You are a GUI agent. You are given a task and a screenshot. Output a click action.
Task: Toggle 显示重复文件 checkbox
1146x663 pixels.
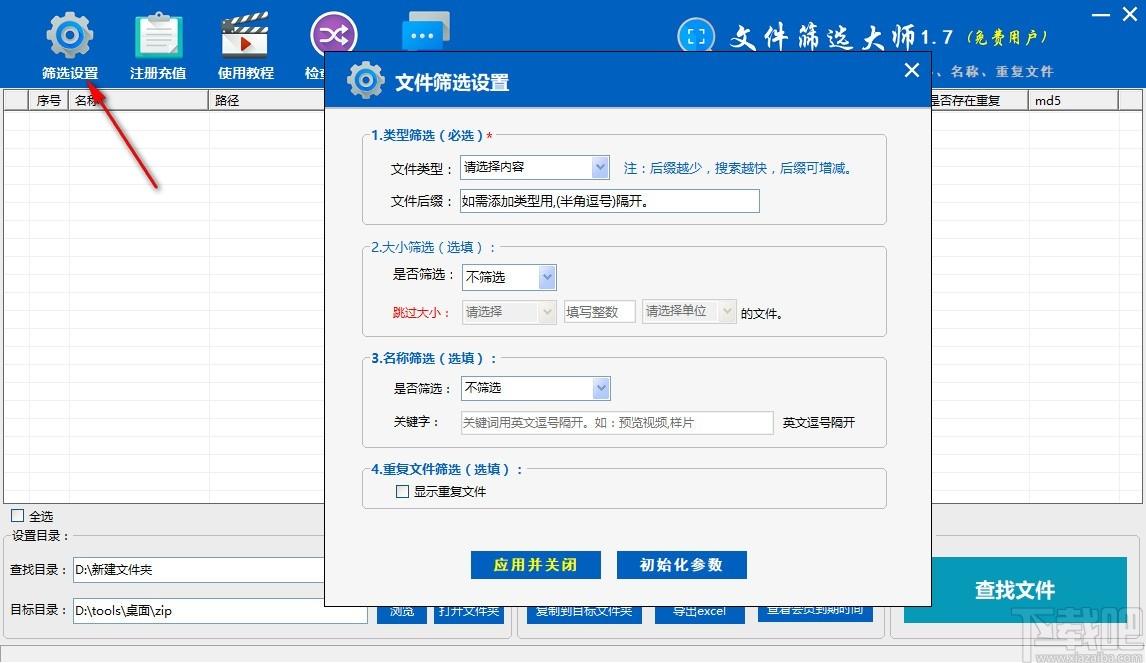402,491
